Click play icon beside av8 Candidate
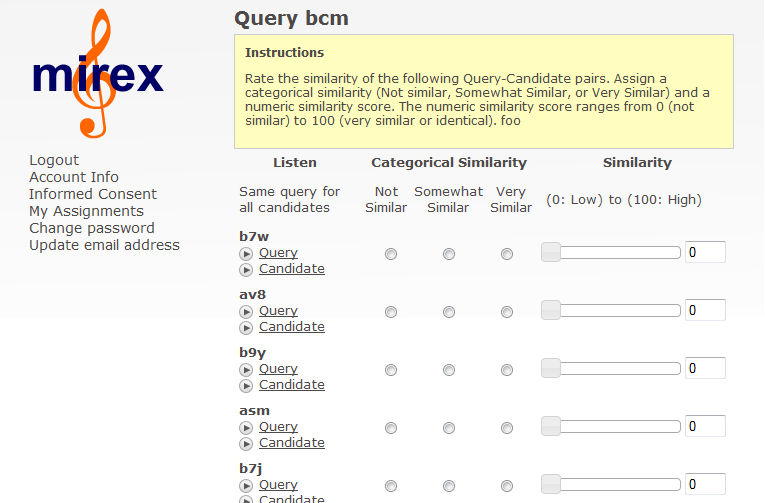Screen dimensions: 765x503 (x=246, y=328)
